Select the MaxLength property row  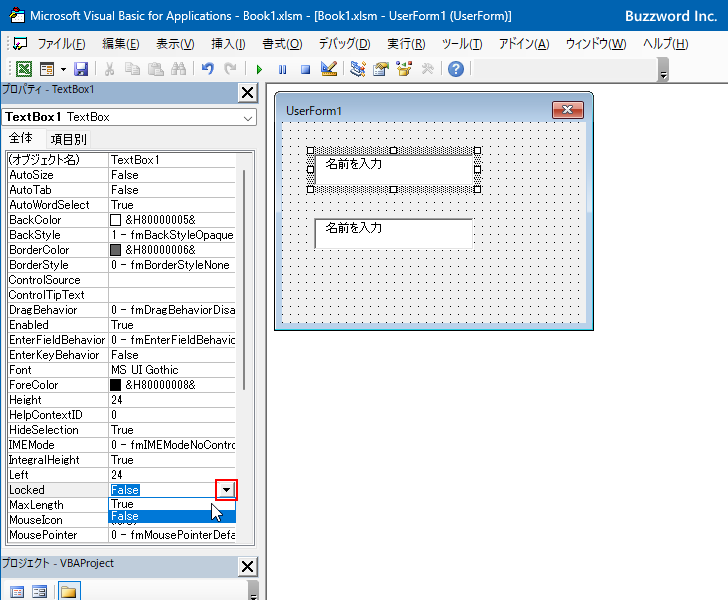click(x=122, y=505)
